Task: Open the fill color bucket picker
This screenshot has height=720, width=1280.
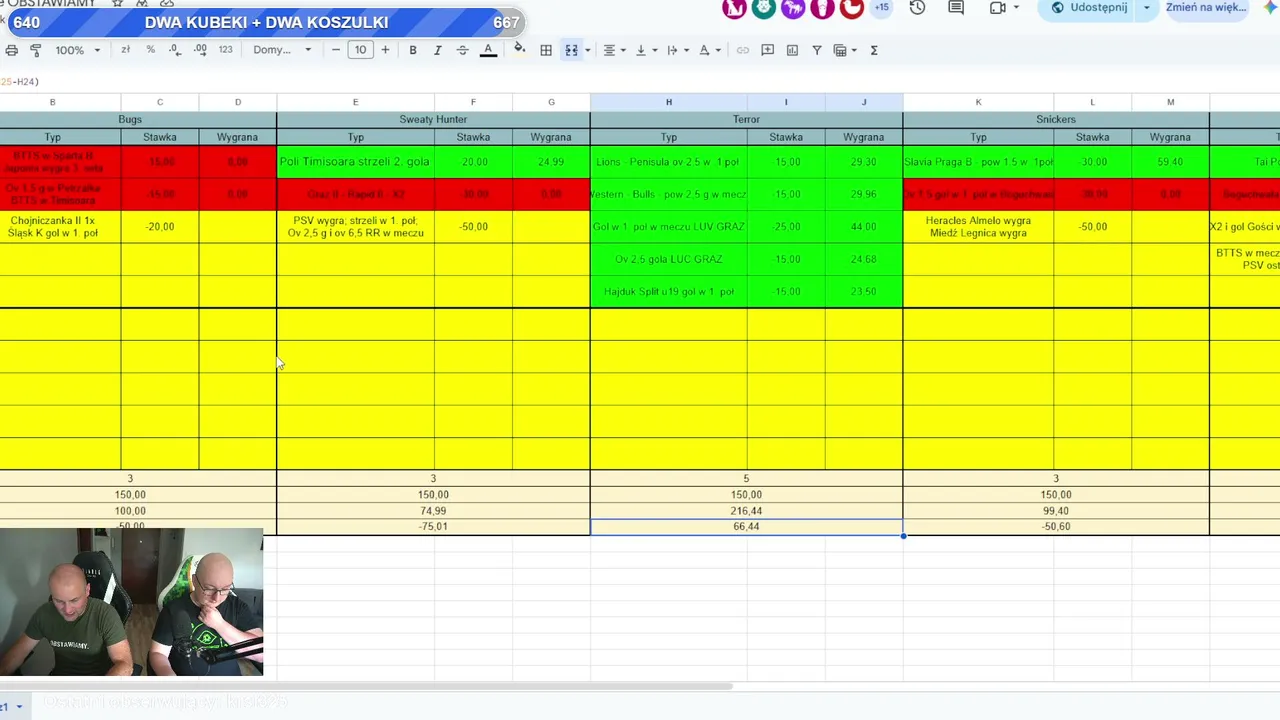Action: coord(519,49)
